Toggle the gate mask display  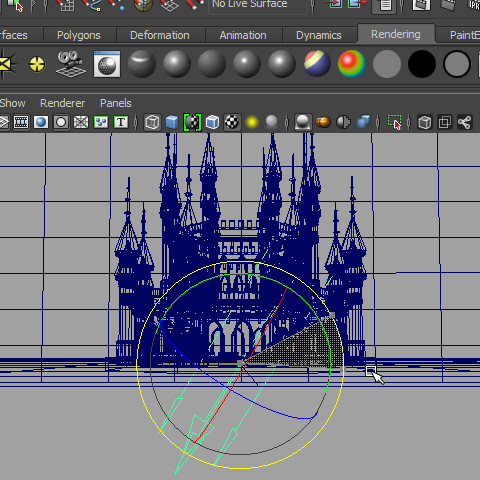coord(61,122)
